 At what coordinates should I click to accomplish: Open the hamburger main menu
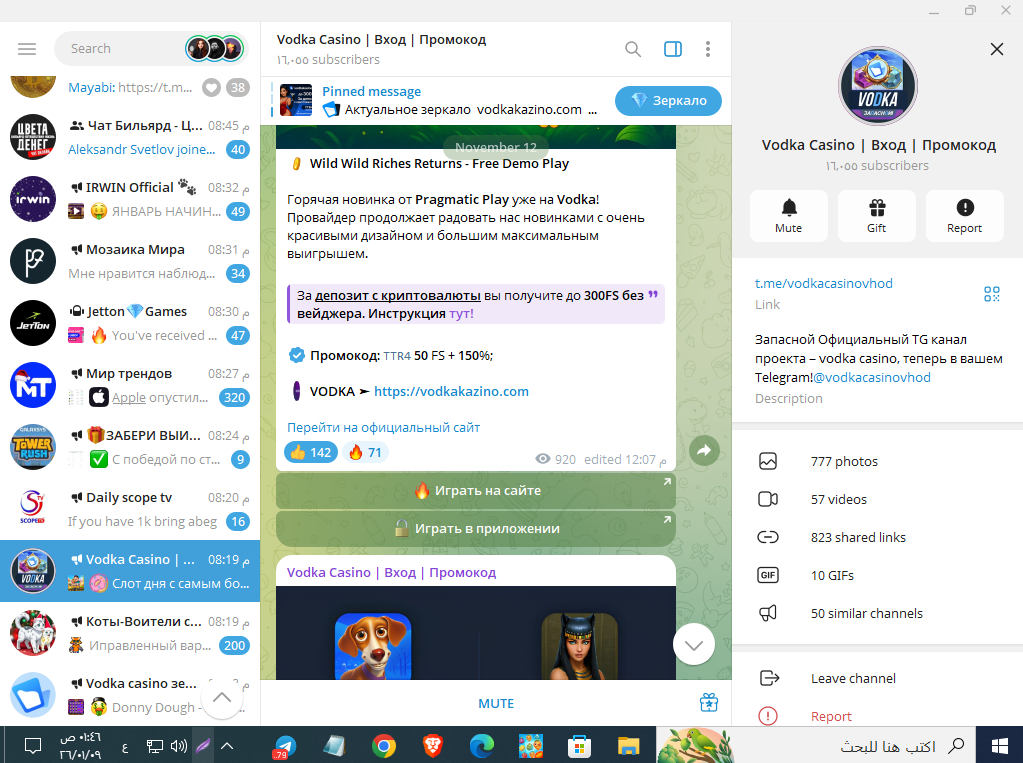pyautogui.click(x=27, y=49)
